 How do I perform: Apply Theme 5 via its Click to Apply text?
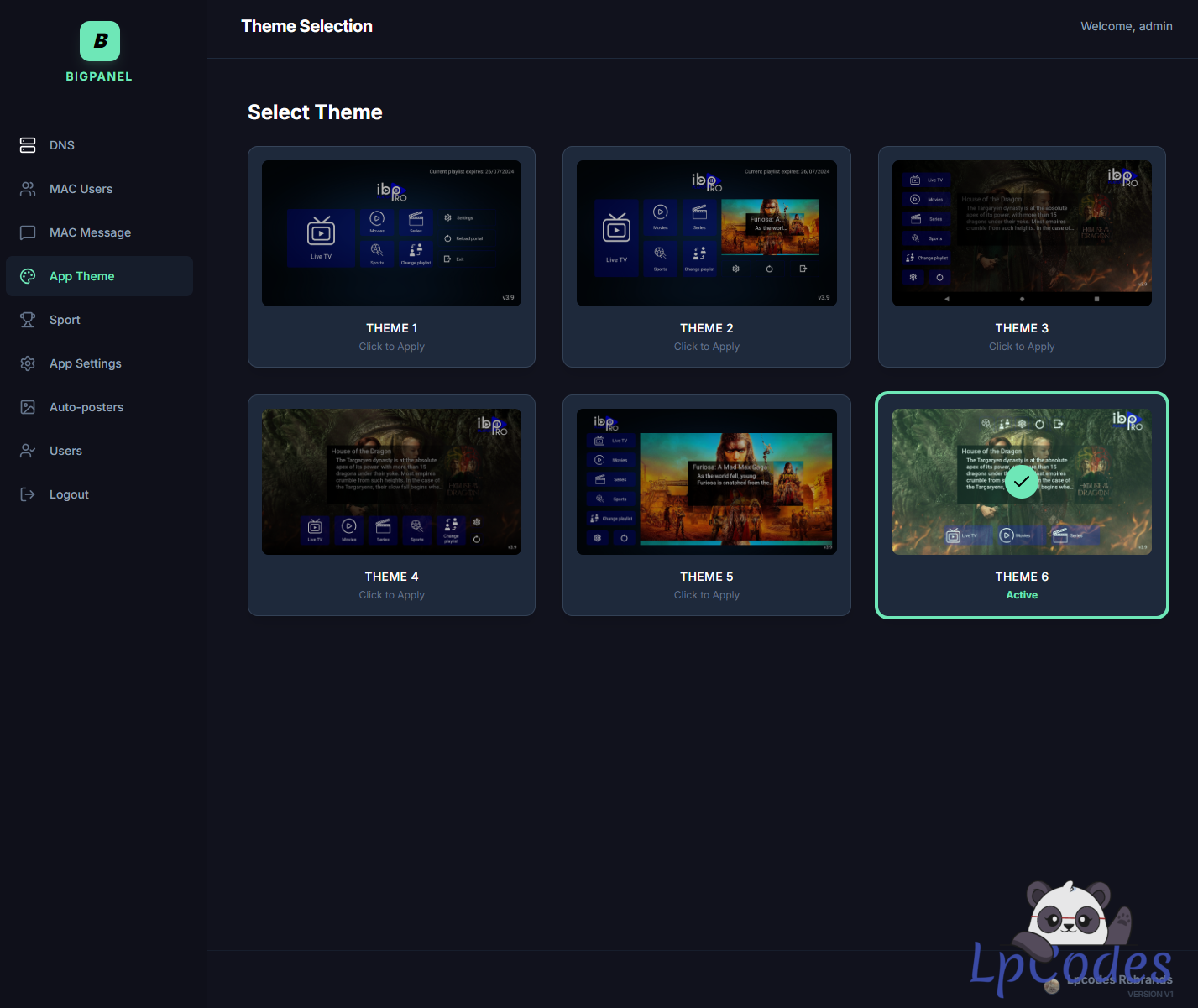click(706, 595)
